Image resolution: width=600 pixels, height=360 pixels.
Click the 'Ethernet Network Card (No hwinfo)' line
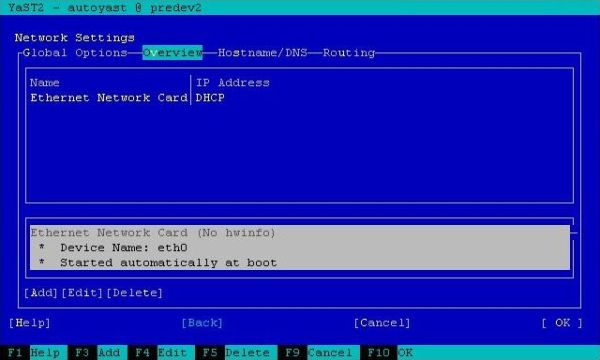point(153,233)
